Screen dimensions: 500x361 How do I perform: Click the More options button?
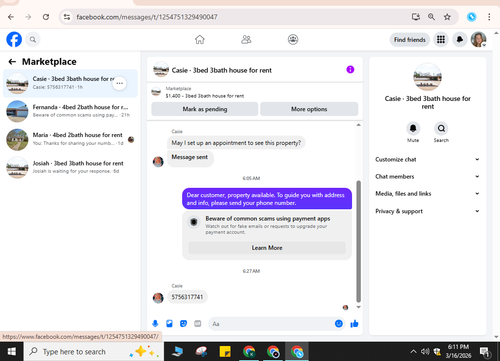click(309, 109)
